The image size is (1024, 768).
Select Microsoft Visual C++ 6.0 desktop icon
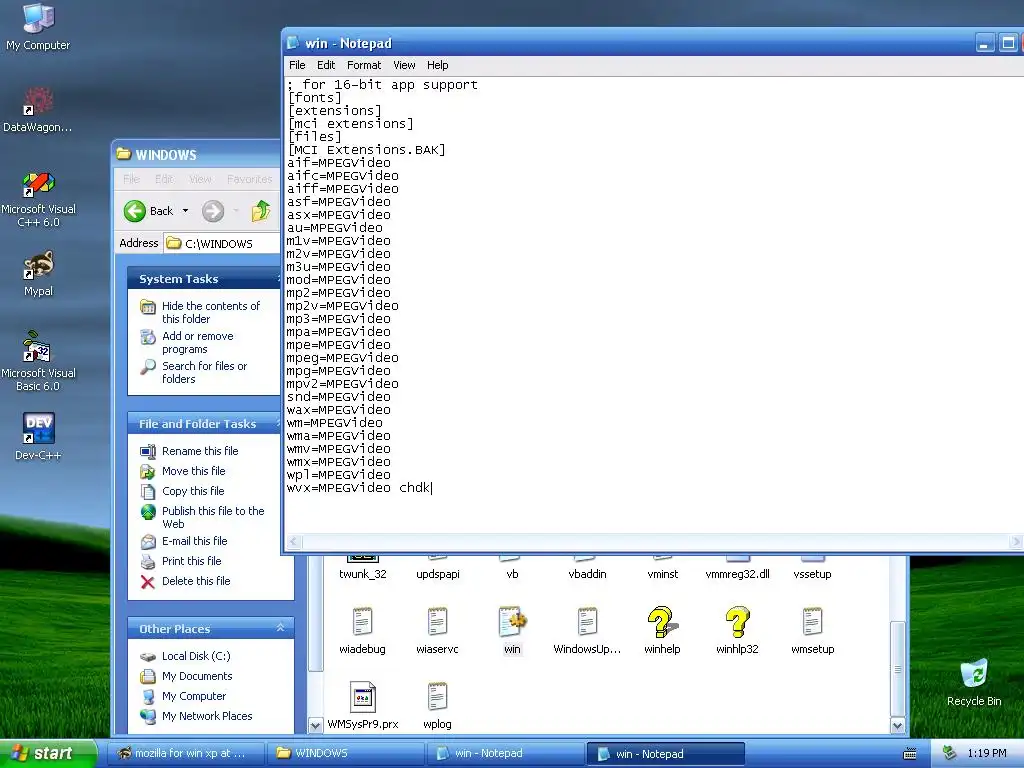(x=38, y=199)
